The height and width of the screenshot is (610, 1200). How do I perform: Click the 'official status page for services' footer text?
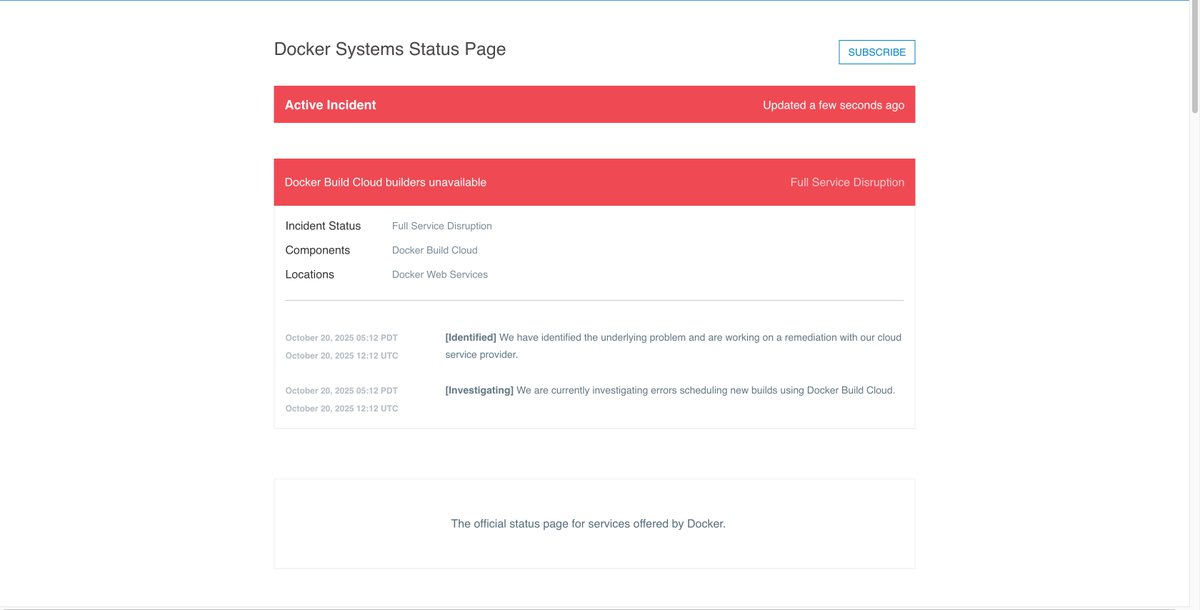point(553,524)
